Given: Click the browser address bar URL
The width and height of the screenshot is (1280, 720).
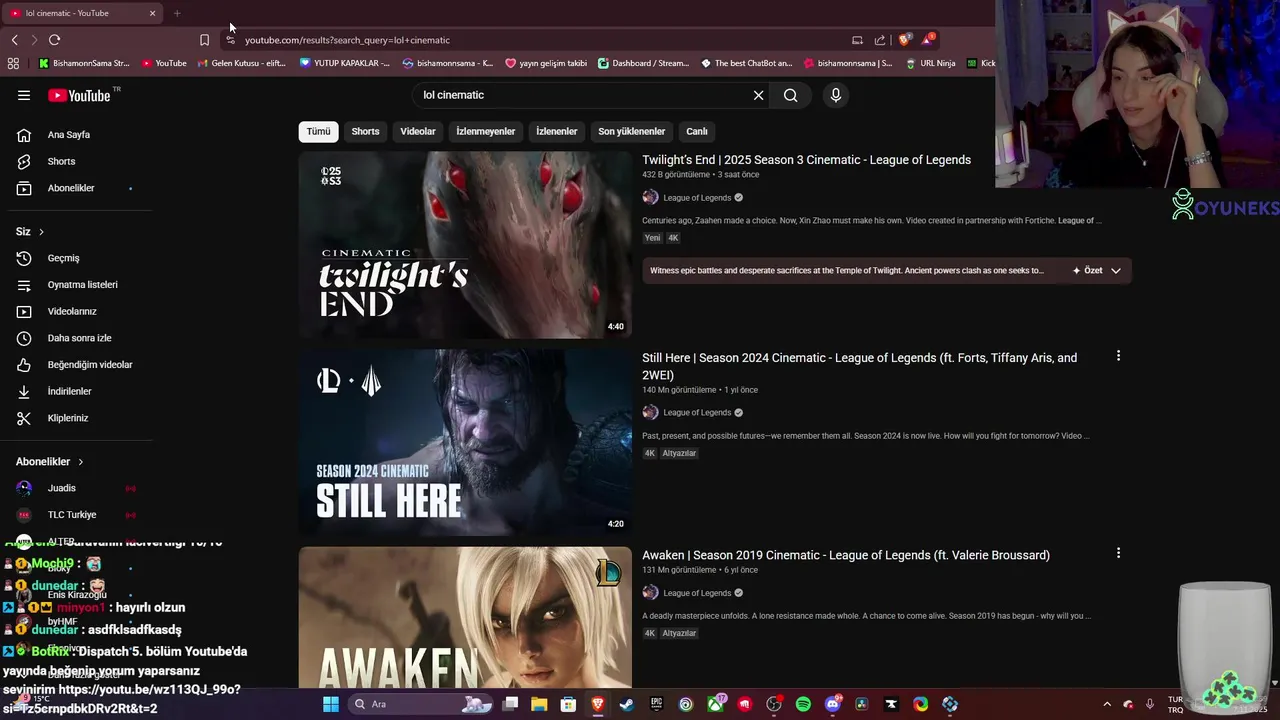Looking at the screenshot, I should 347,40.
